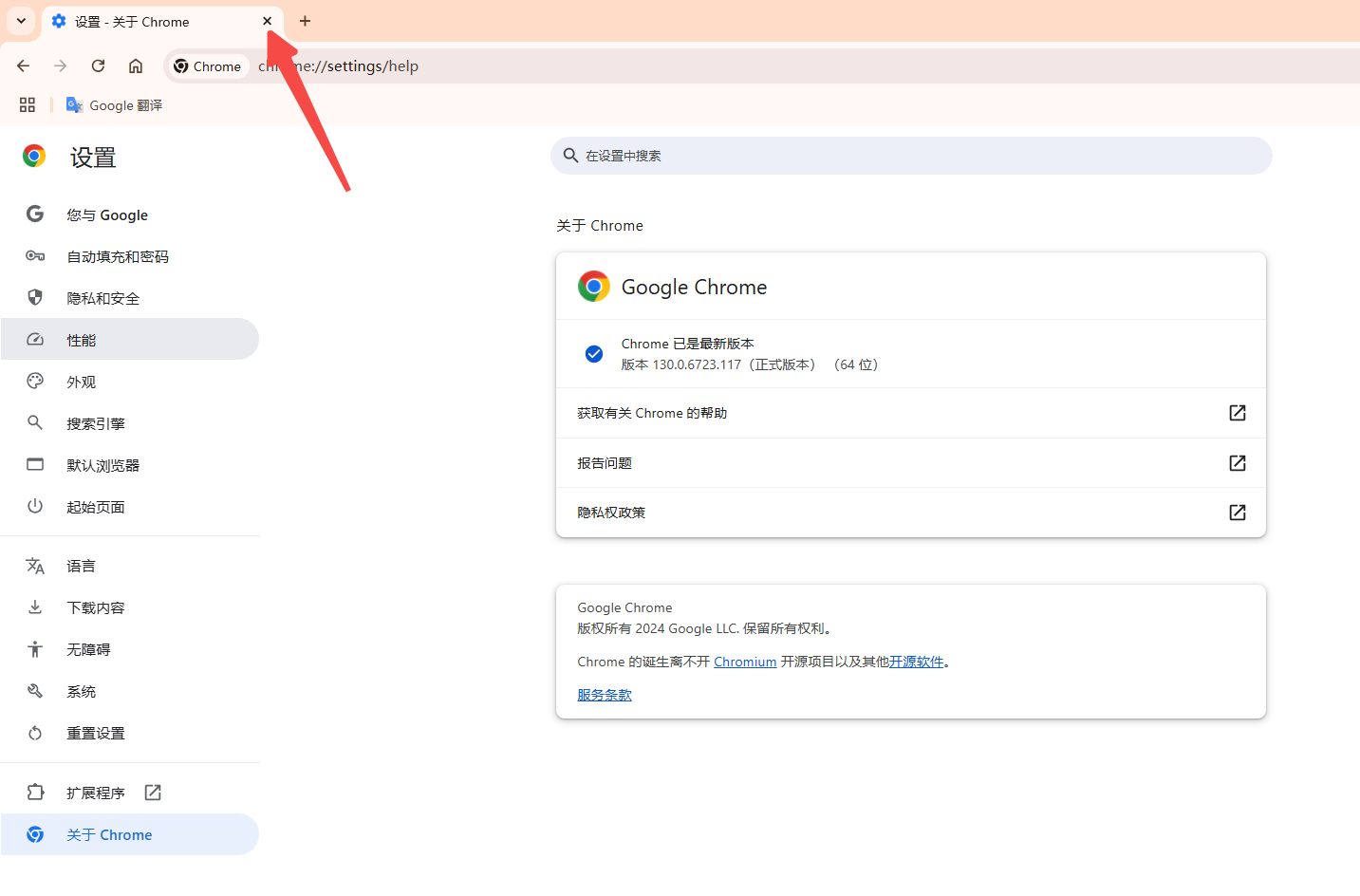Open the 系统 settings section
The image size is (1360, 896).
pos(130,692)
